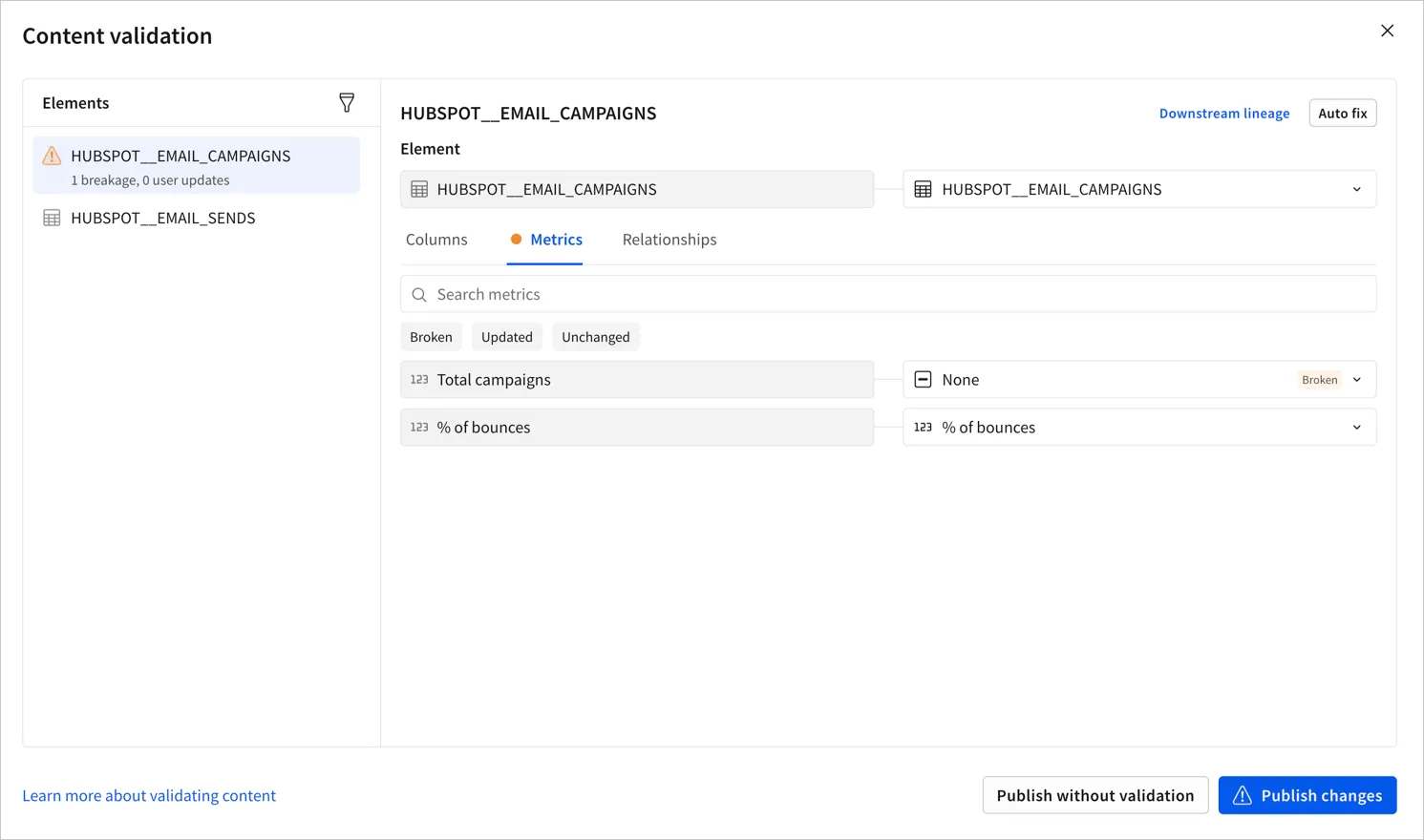Click the Auto fix button

[x=1343, y=113]
